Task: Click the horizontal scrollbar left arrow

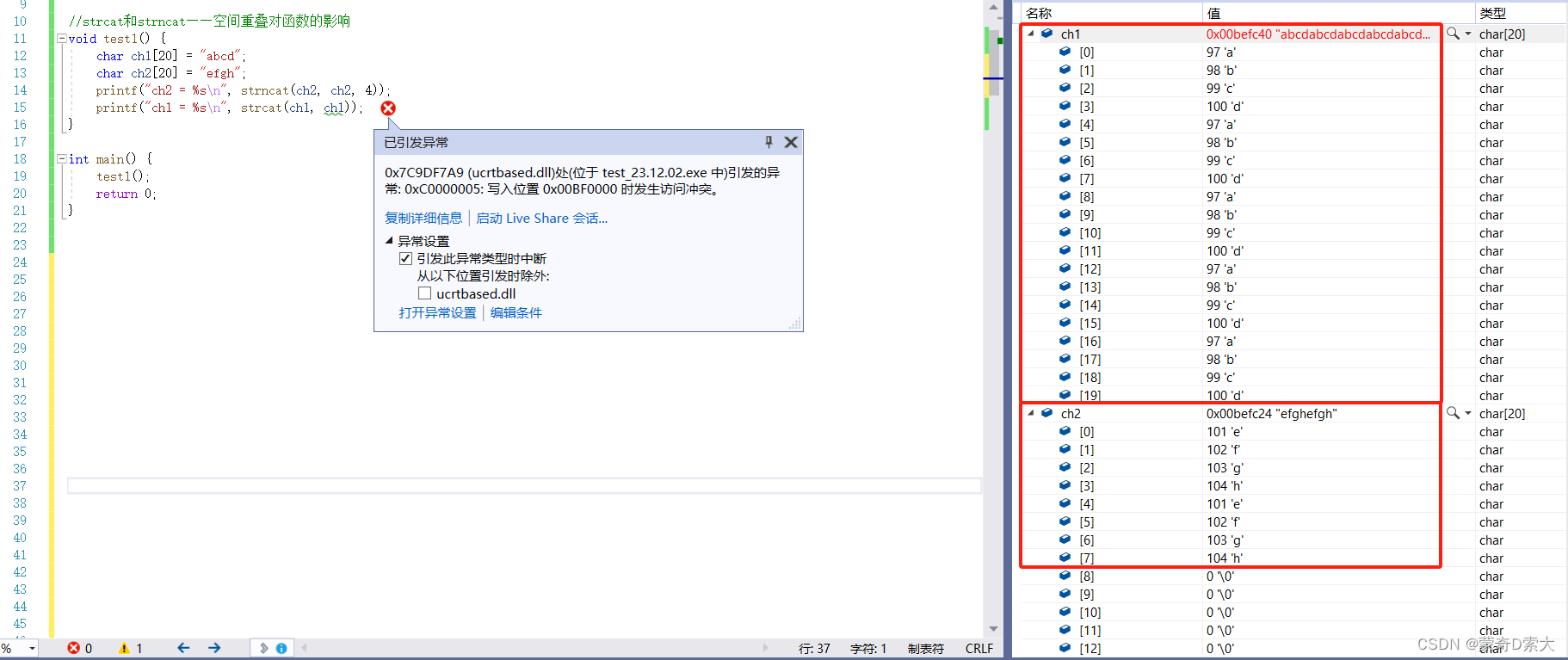Action: [304, 648]
